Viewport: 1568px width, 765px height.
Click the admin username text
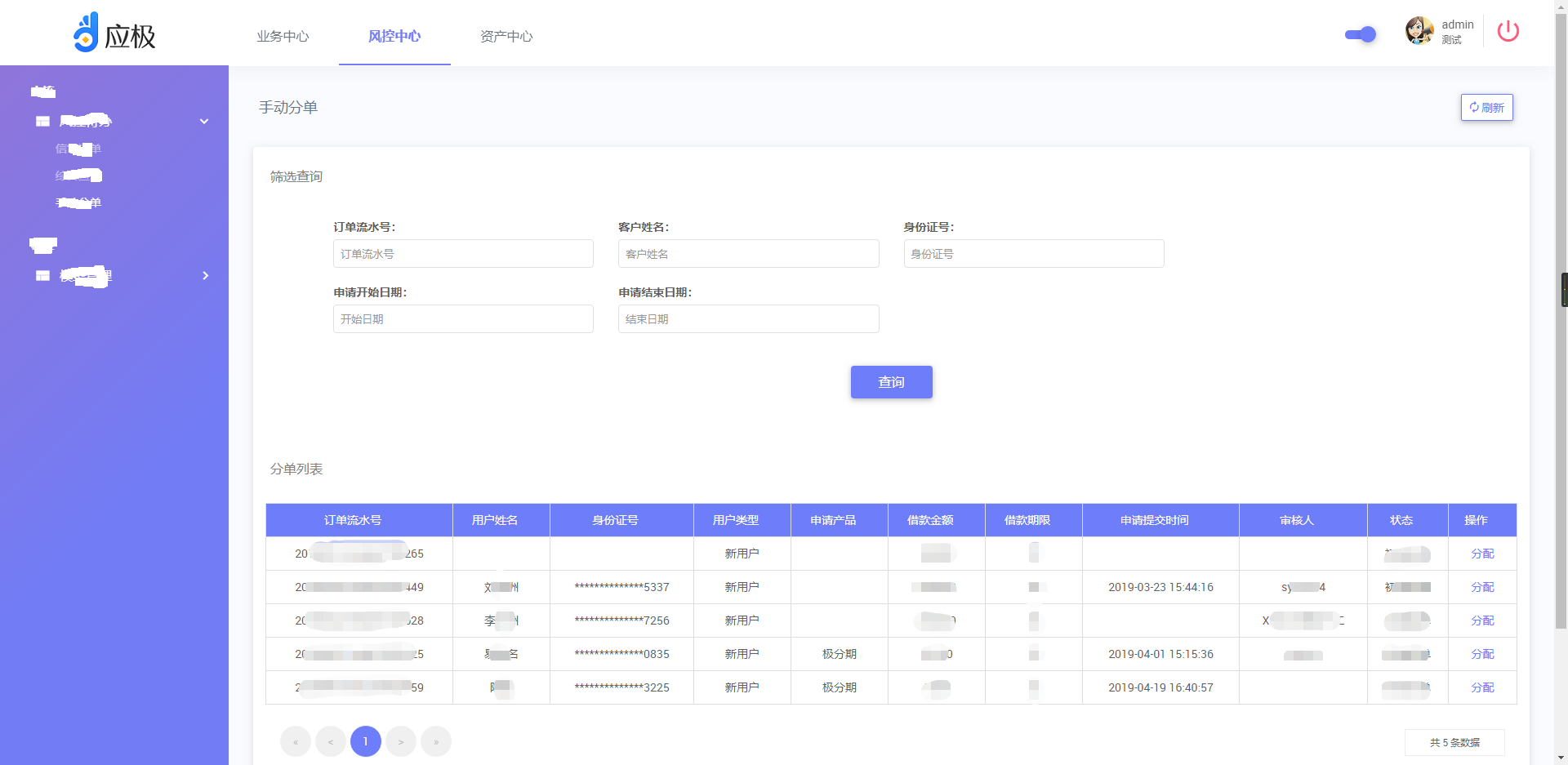click(x=1458, y=24)
